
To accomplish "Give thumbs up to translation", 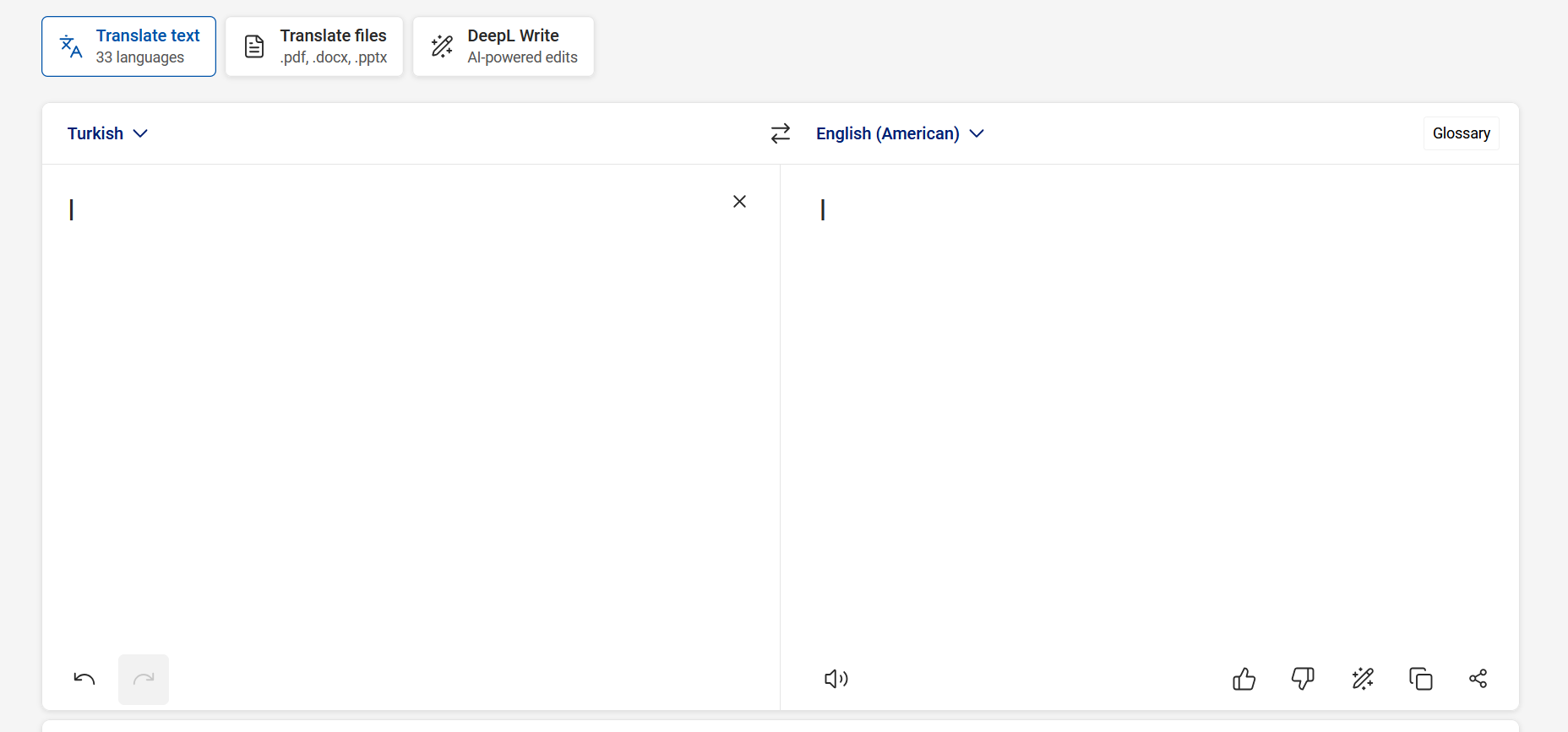I will [x=1244, y=679].
